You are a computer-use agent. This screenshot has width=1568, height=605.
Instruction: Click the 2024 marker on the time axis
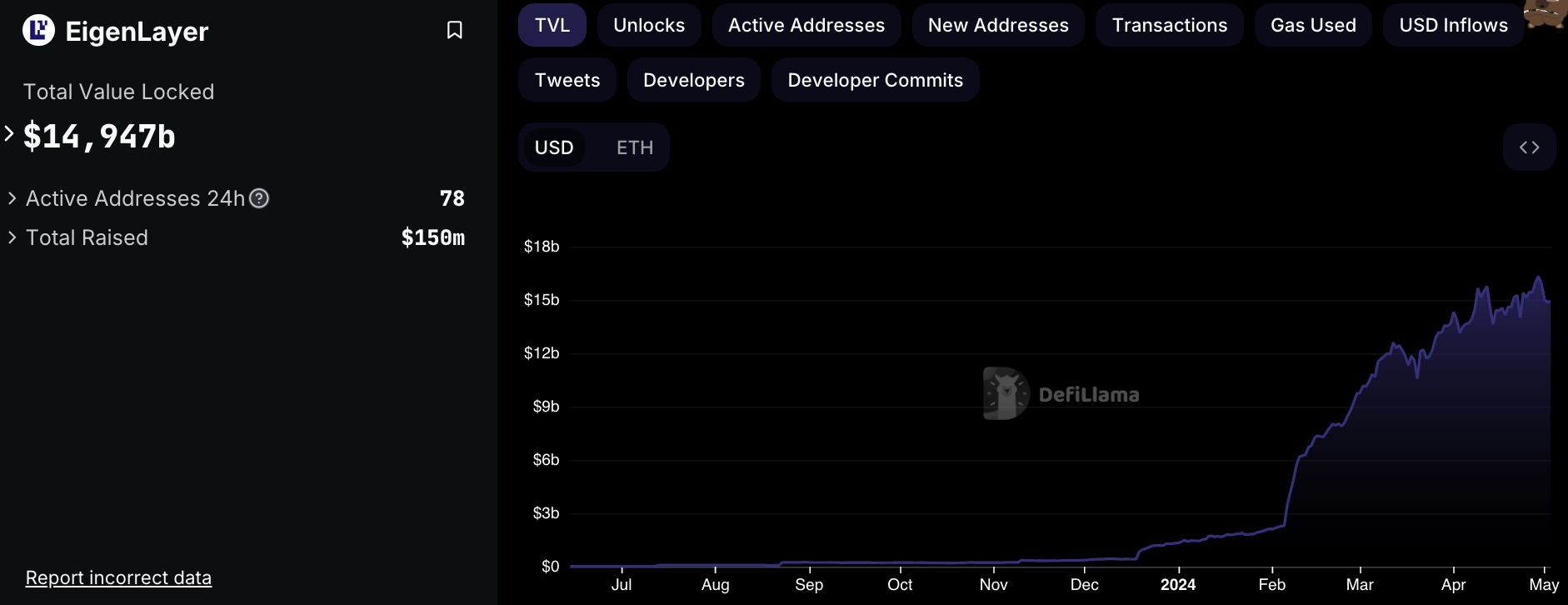pos(1178,585)
